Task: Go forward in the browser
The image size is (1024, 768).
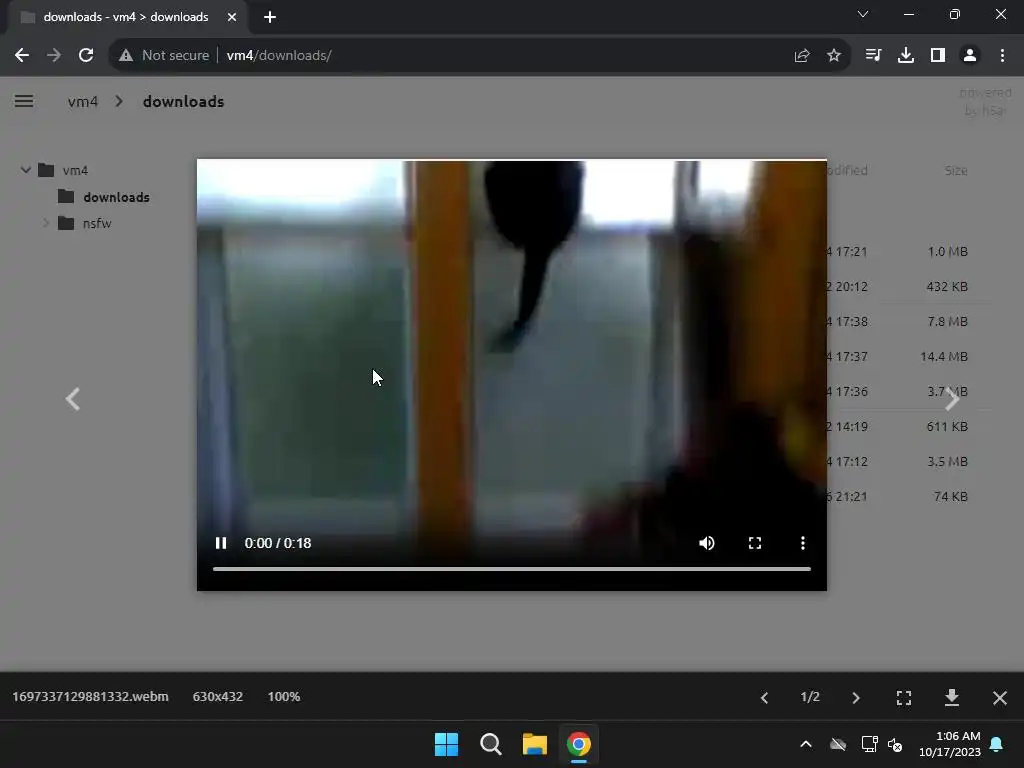Action: (x=54, y=56)
